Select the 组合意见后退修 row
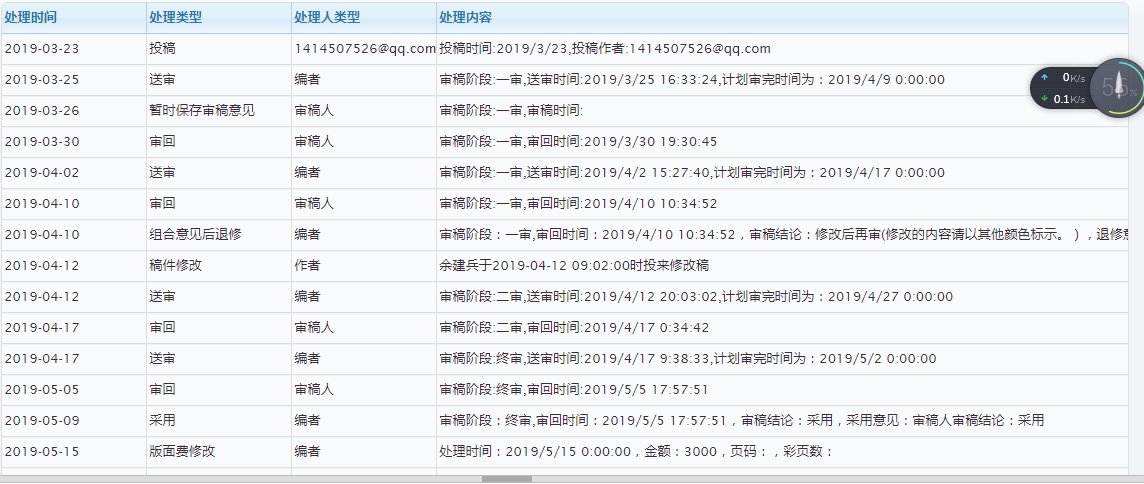Viewport: 1144px width, 484px height. click(565, 235)
